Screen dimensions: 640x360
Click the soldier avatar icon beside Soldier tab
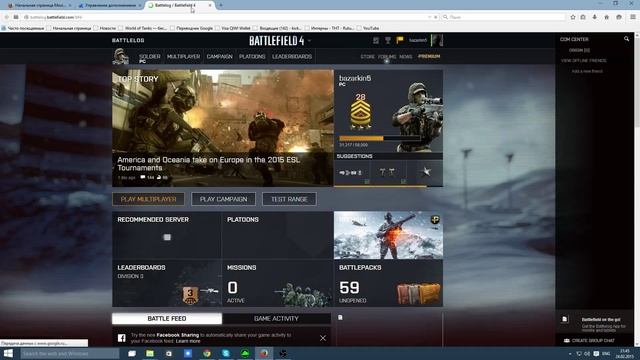click(121, 56)
